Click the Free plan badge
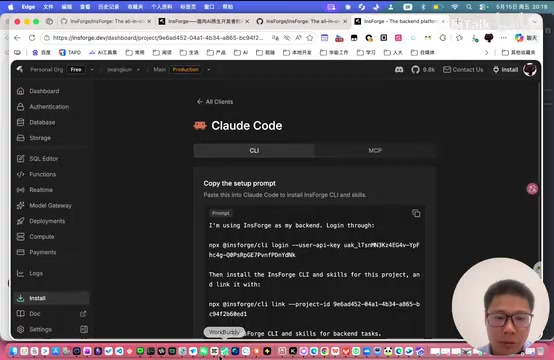This screenshot has width=554, height=360. pos(76,70)
